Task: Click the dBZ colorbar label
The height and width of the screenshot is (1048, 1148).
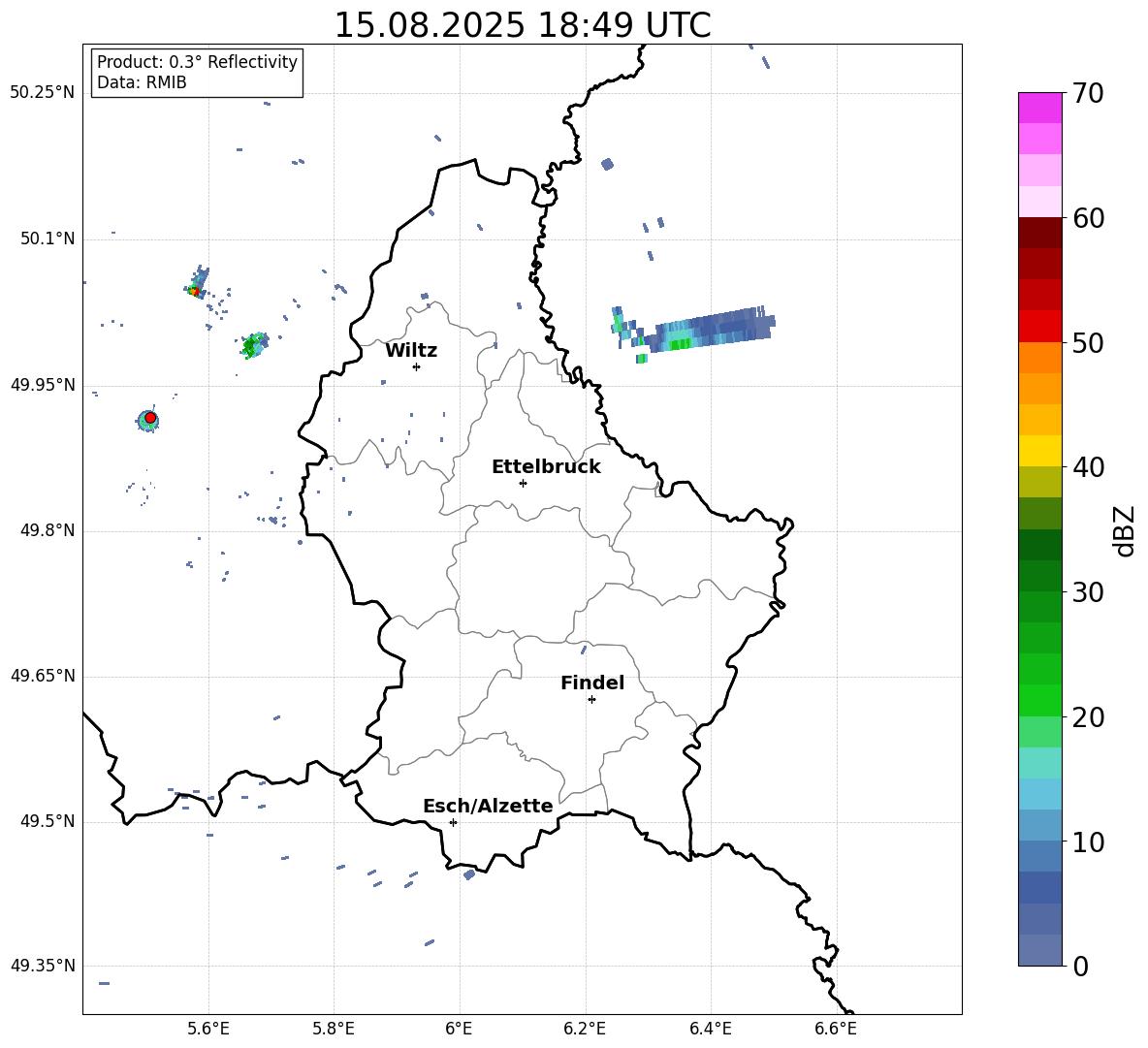Action: click(x=1126, y=530)
